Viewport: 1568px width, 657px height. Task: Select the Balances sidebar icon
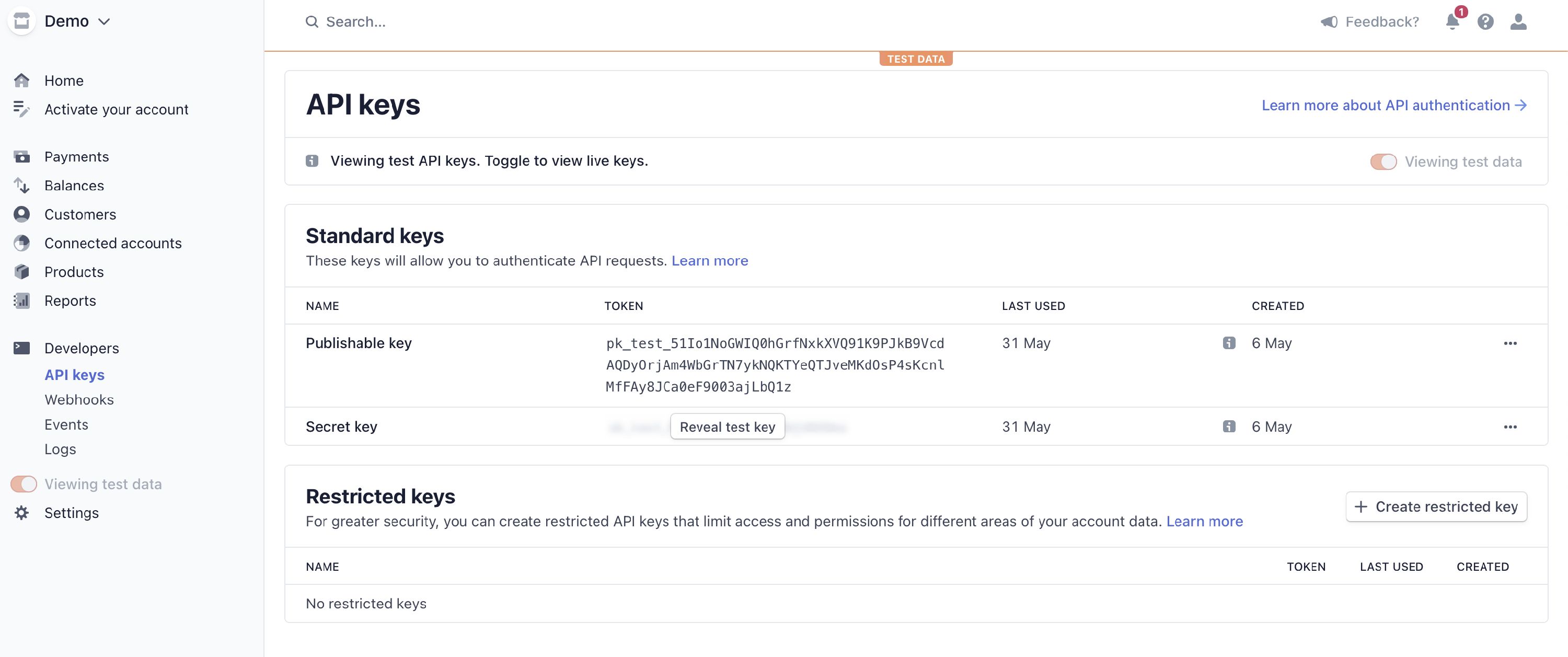tap(21, 185)
